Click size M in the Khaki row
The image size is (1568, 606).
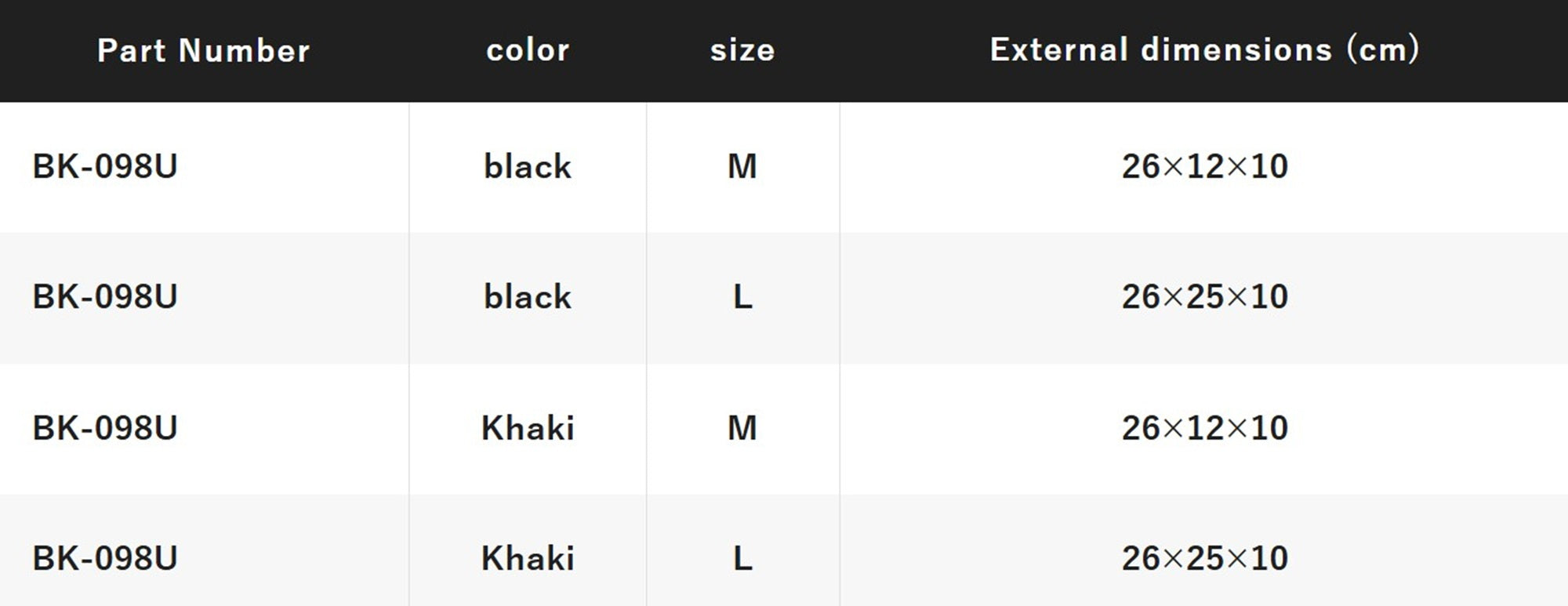click(742, 428)
